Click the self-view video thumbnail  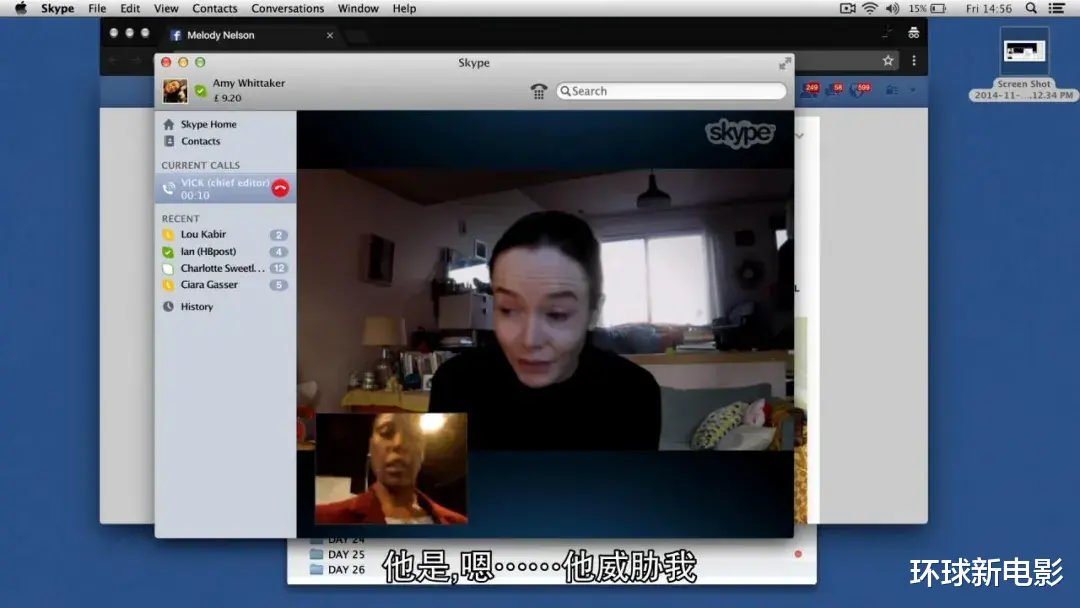391,468
